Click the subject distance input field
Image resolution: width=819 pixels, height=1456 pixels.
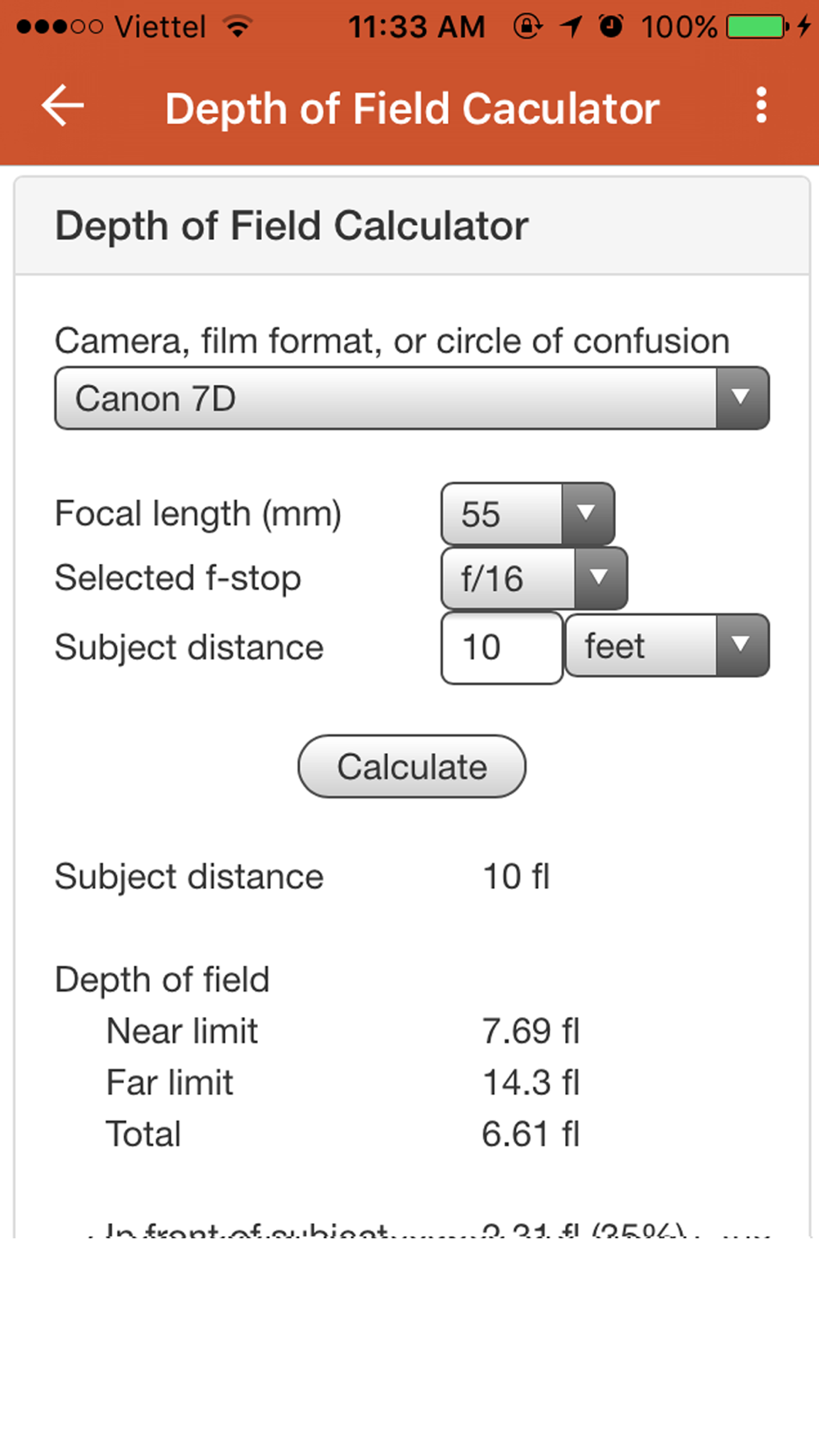point(501,648)
